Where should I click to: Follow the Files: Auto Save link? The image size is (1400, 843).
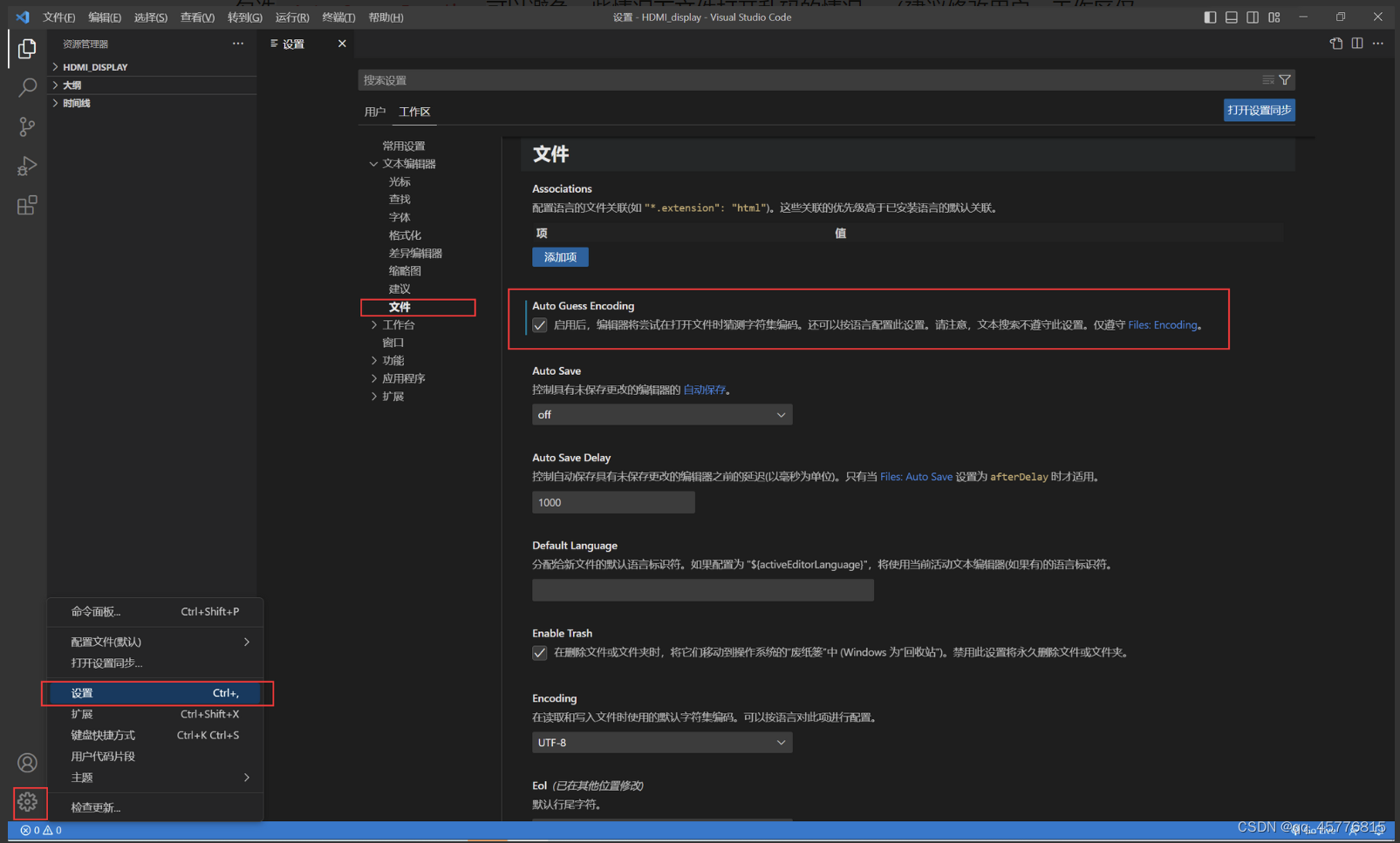[x=916, y=477]
